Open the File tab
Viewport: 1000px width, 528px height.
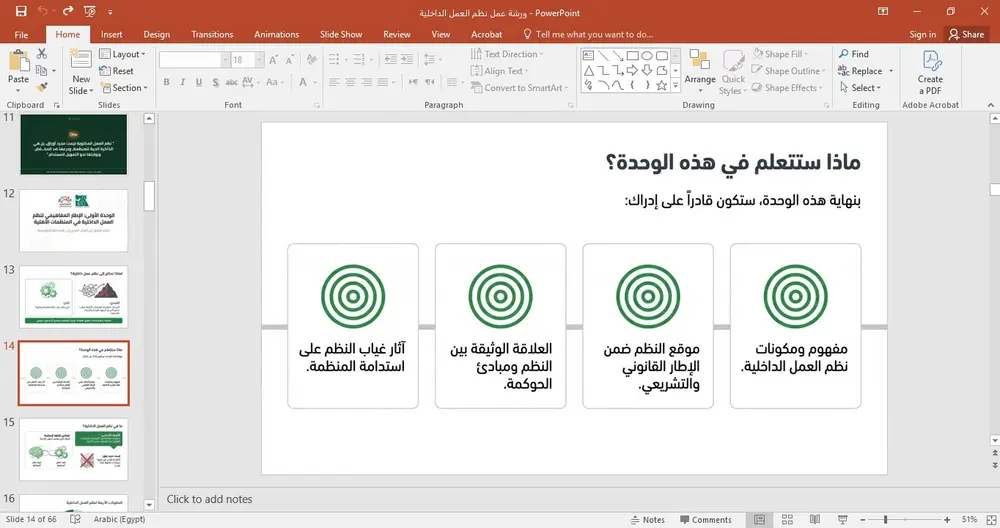pos(21,34)
